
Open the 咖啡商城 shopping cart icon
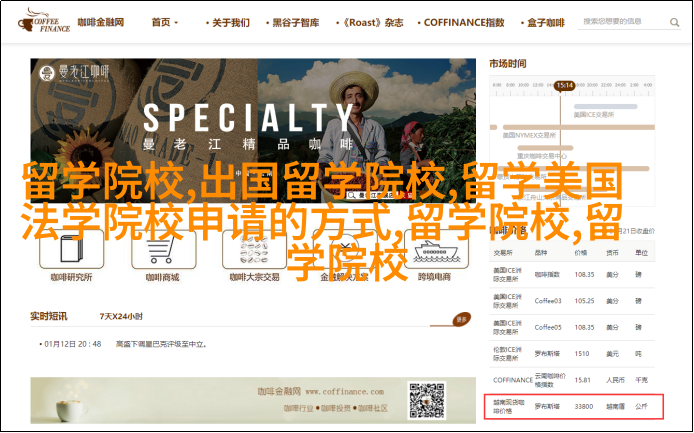click(163, 249)
